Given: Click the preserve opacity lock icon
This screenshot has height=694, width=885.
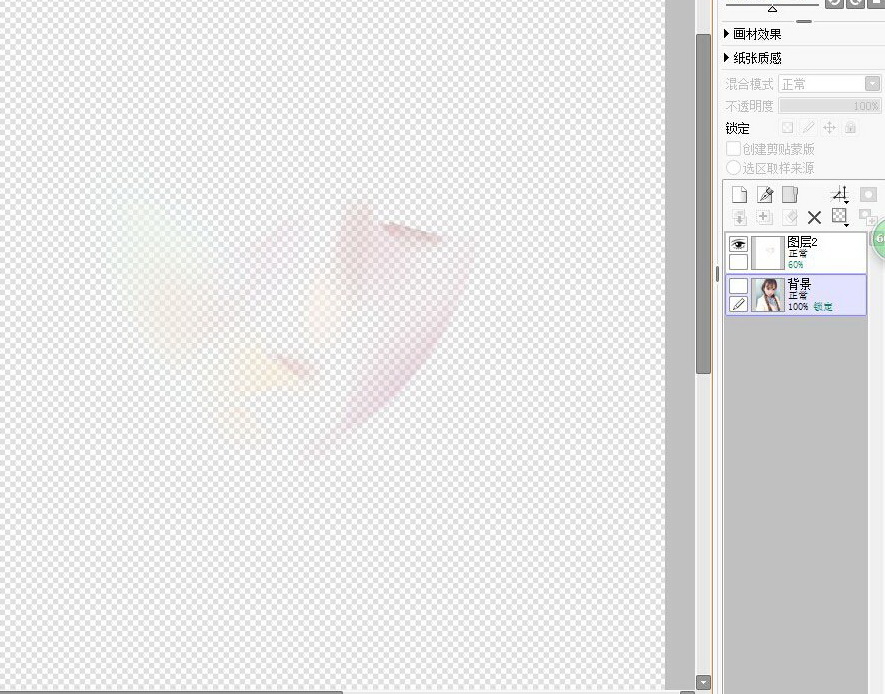Looking at the screenshot, I should pyautogui.click(x=787, y=128).
